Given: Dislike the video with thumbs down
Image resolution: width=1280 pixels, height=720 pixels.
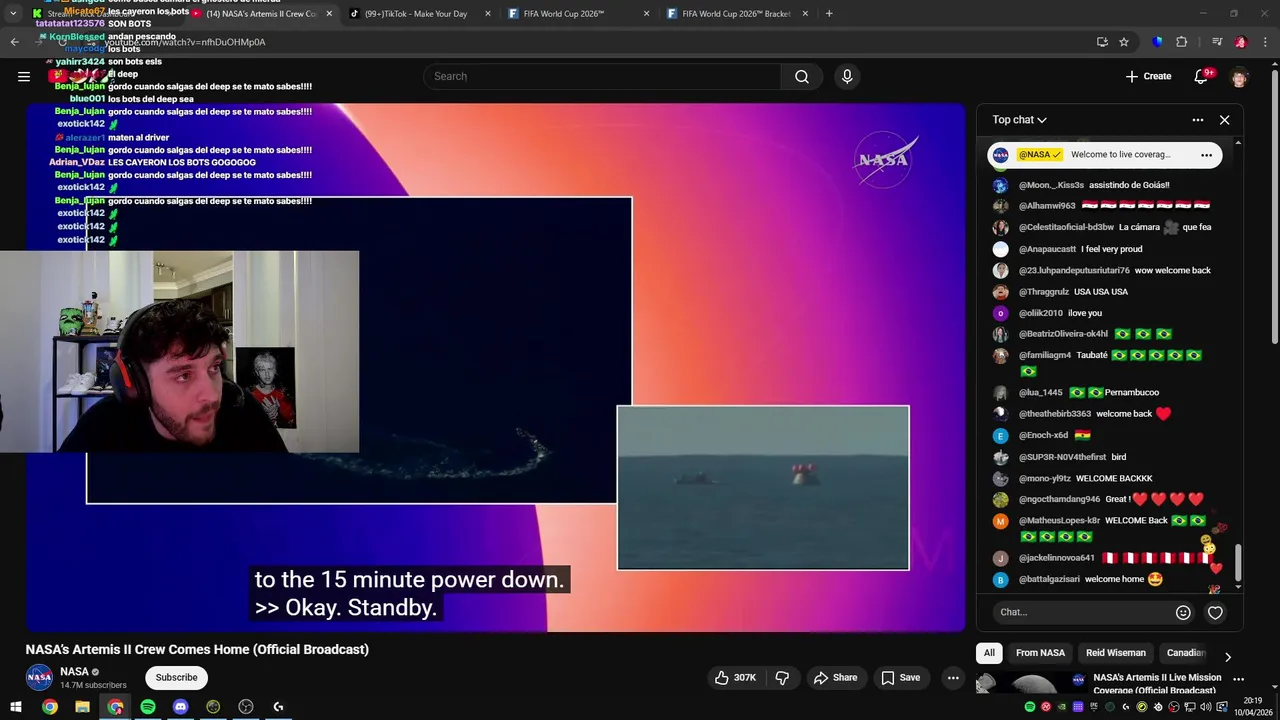Looking at the screenshot, I should click(782, 678).
